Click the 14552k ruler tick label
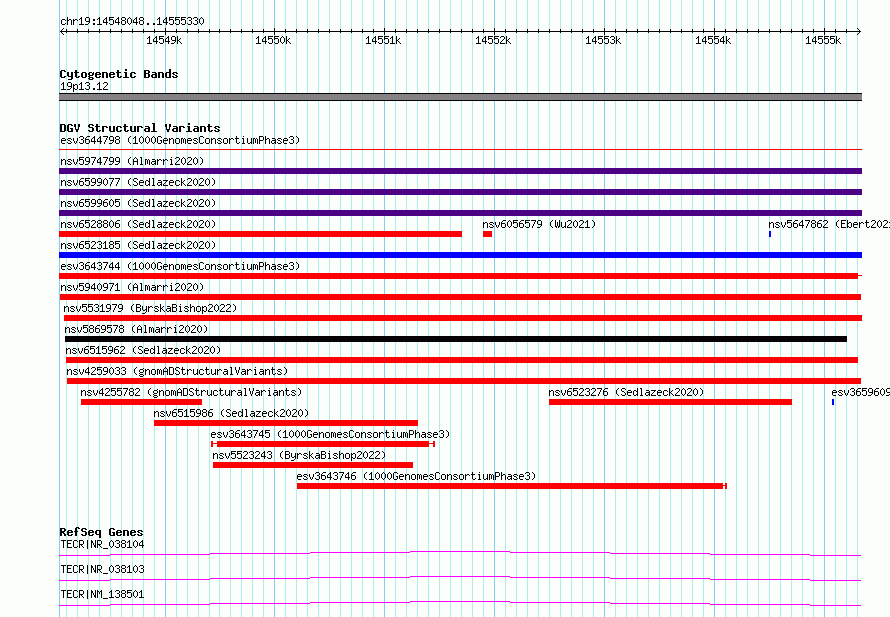Viewport: 890px width, 617px height. click(x=493, y=40)
